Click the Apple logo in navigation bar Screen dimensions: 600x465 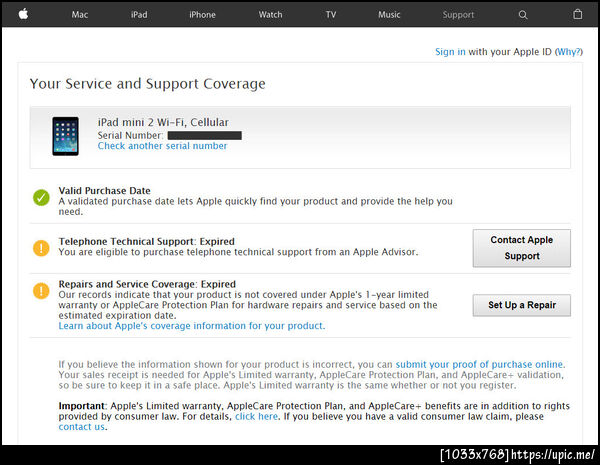tap(23, 14)
